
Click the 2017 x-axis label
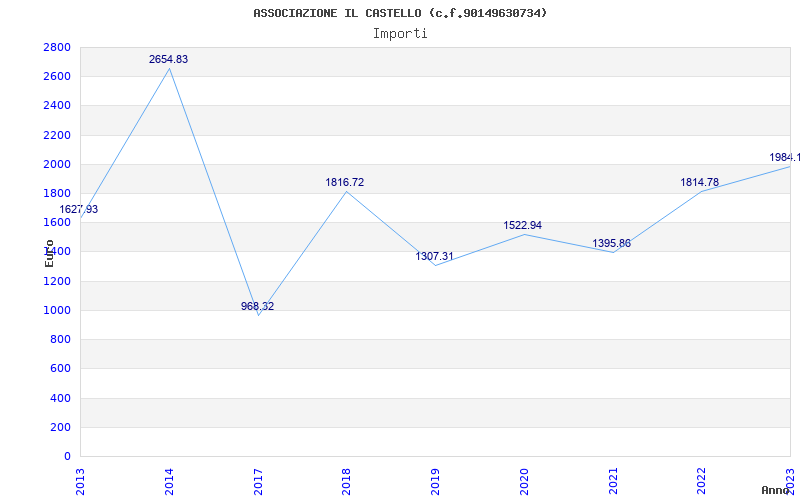(258, 482)
